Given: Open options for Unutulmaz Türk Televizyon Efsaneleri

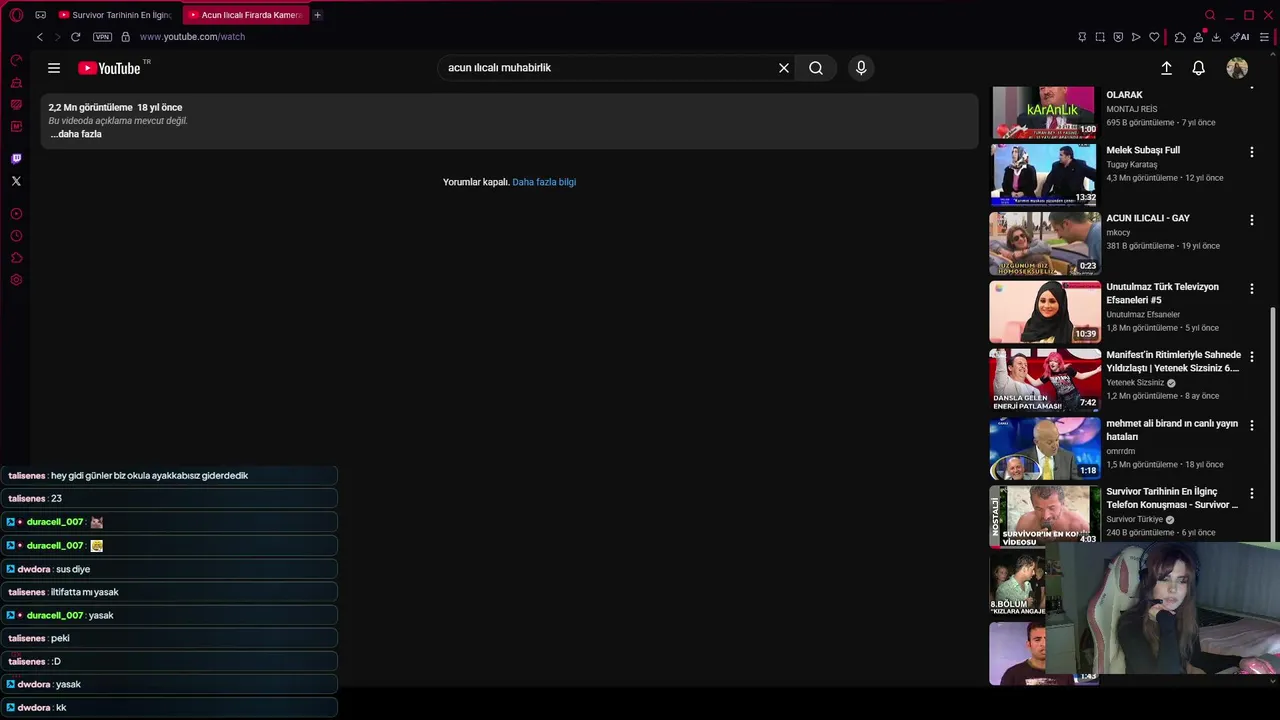Looking at the screenshot, I should (1251, 289).
